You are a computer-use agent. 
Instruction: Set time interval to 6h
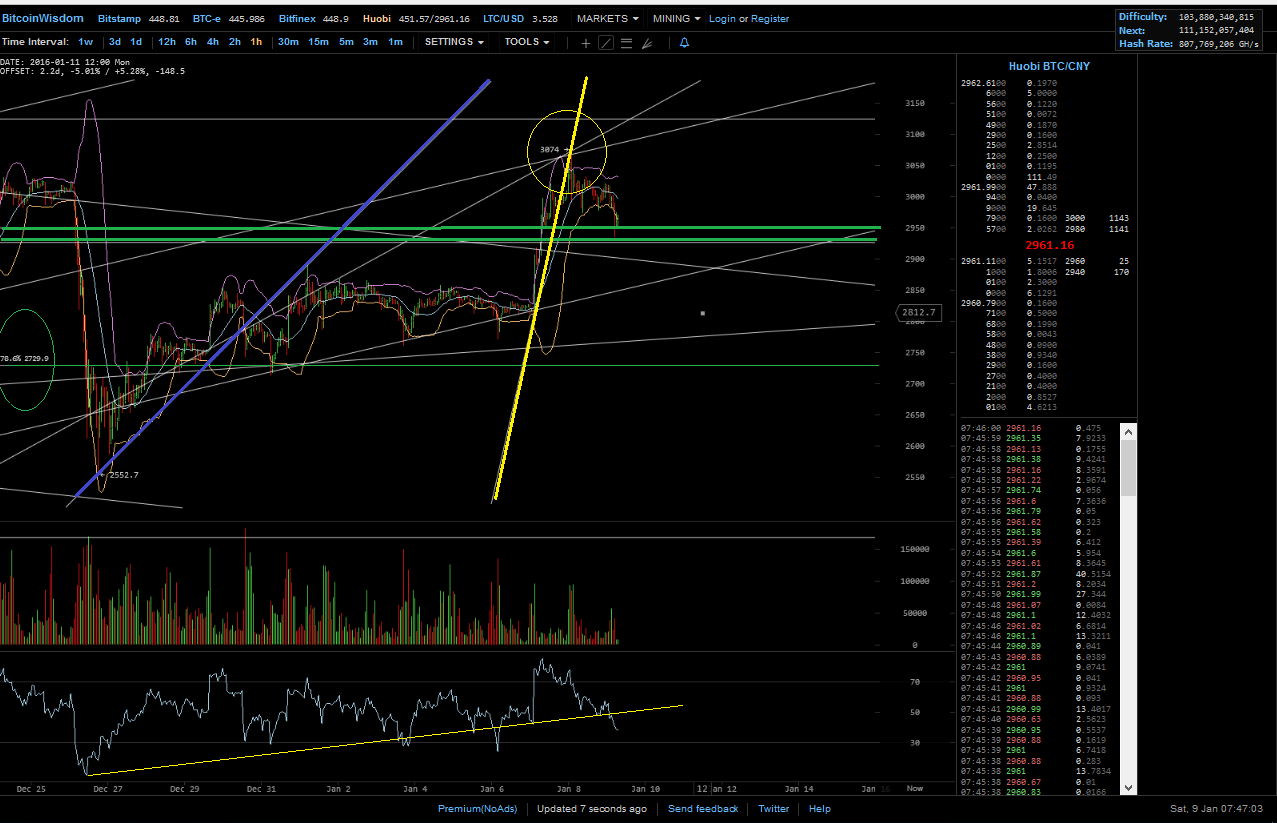[x=191, y=42]
